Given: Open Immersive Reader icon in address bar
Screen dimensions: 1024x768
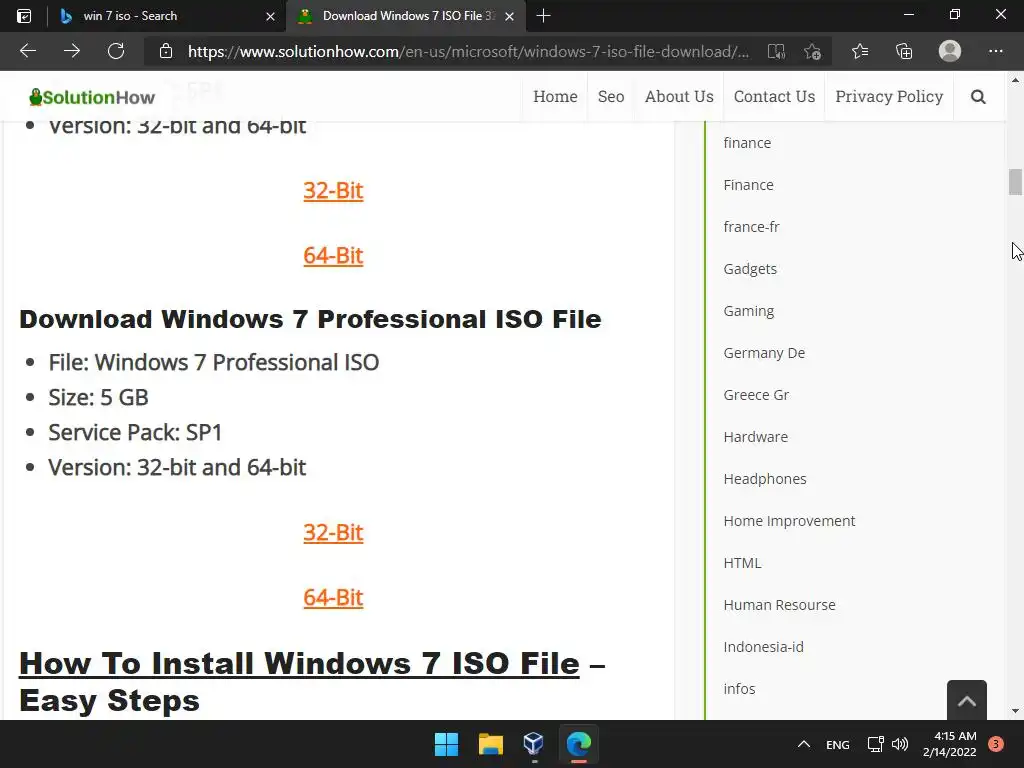Looking at the screenshot, I should click(x=776, y=52).
